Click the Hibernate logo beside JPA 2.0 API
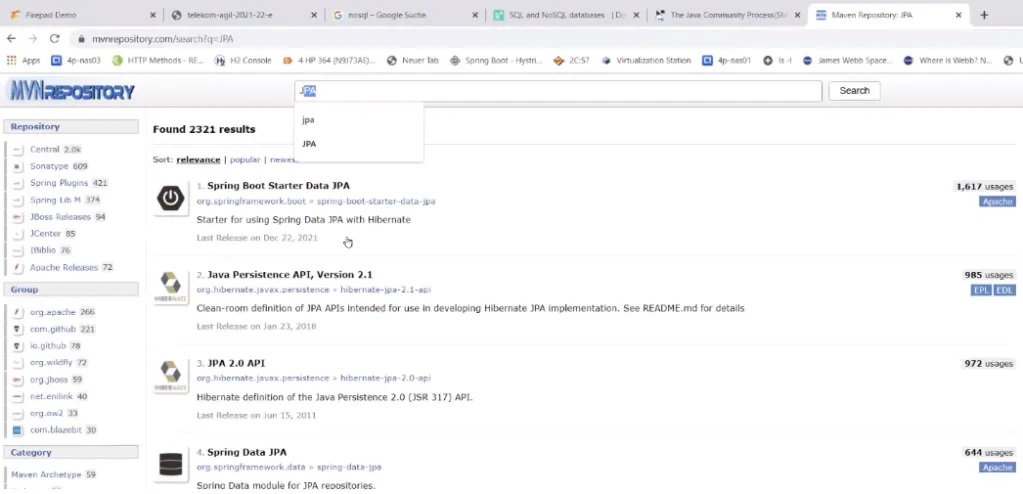 pos(171,376)
